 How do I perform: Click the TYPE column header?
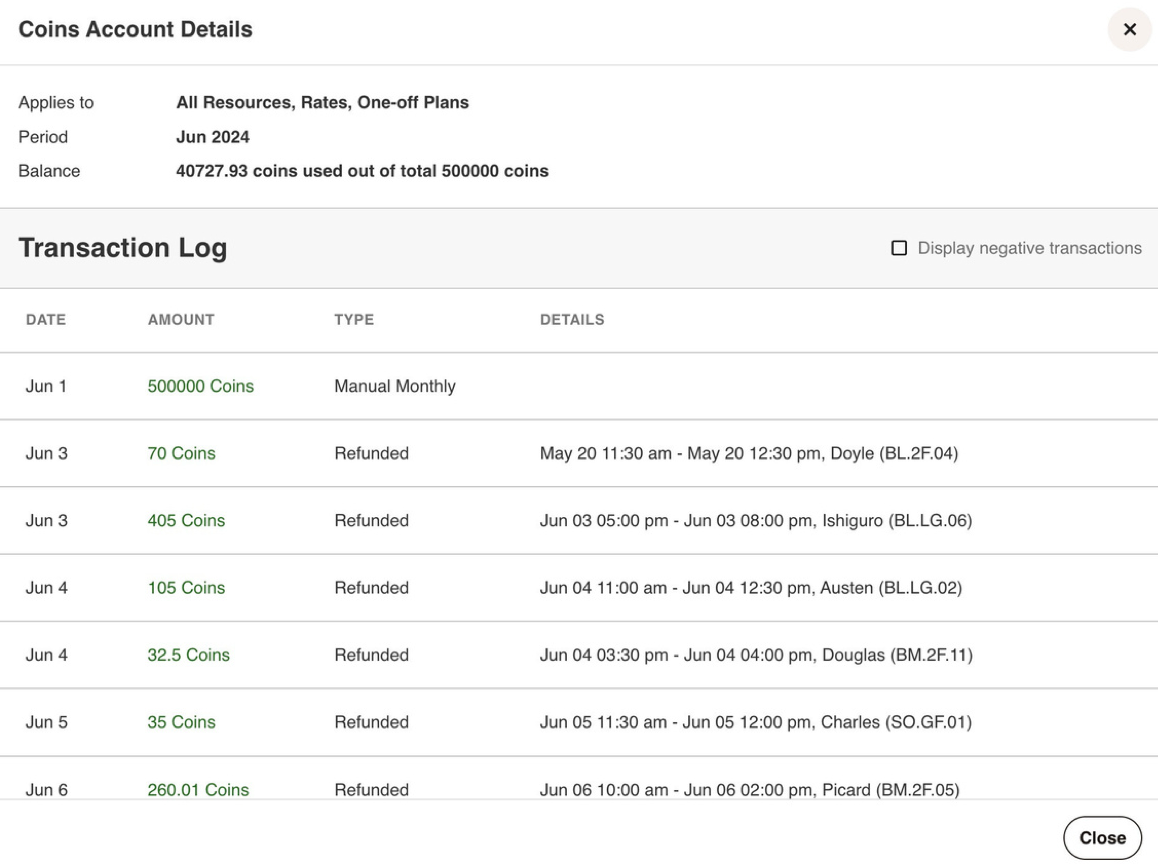tap(354, 320)
